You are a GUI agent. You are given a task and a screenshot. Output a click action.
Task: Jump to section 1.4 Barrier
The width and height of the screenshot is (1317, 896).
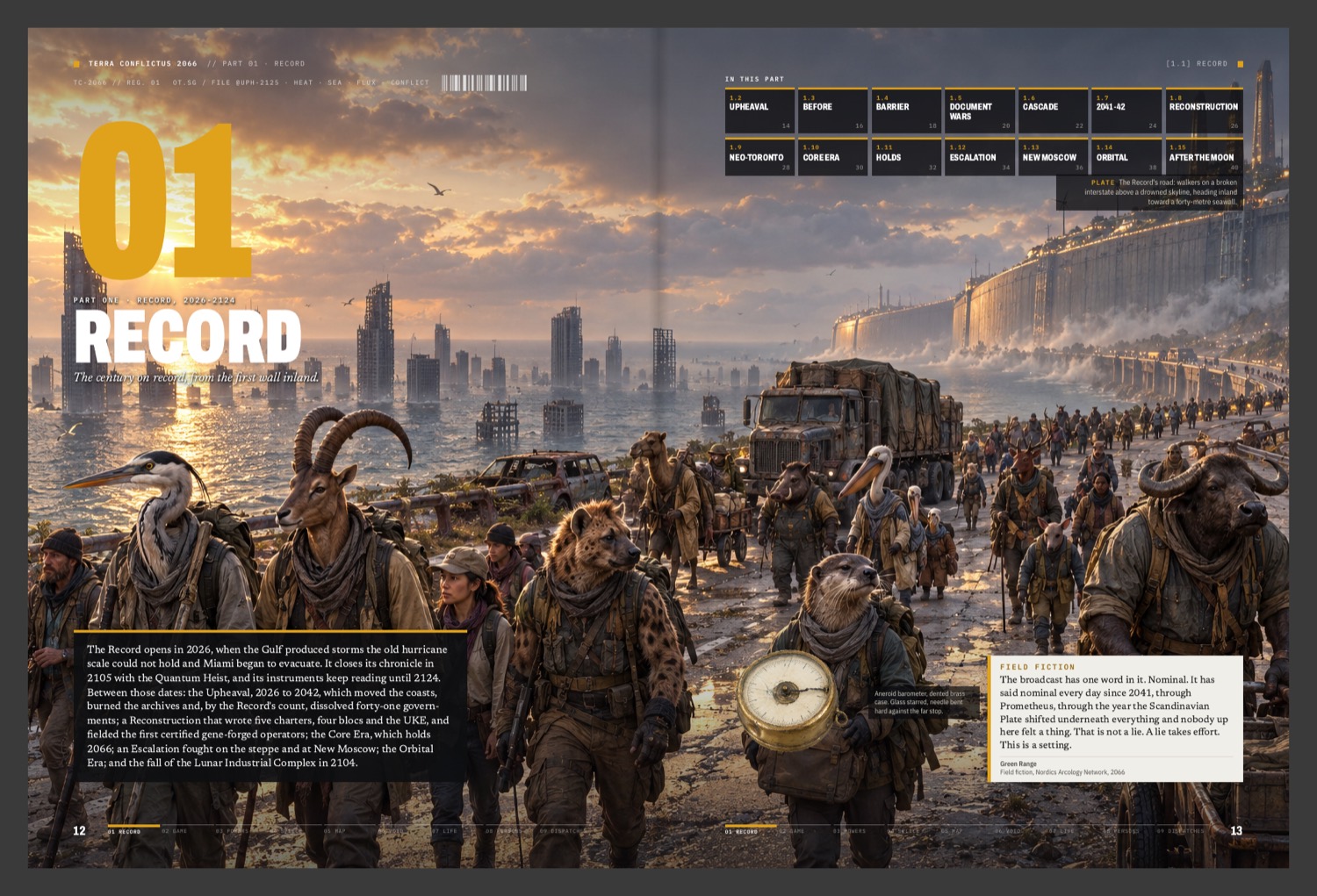(906, 110)
